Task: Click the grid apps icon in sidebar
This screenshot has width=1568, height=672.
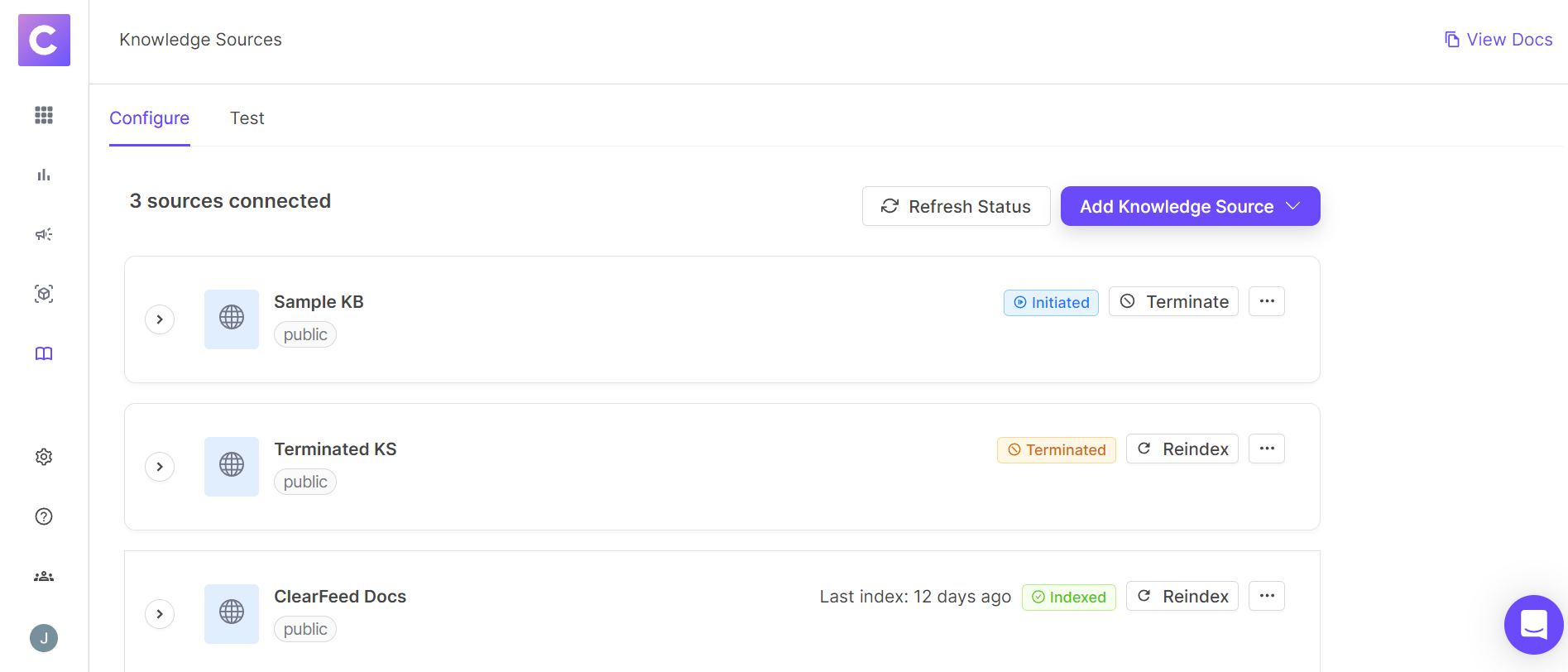Action: (44, 115)
